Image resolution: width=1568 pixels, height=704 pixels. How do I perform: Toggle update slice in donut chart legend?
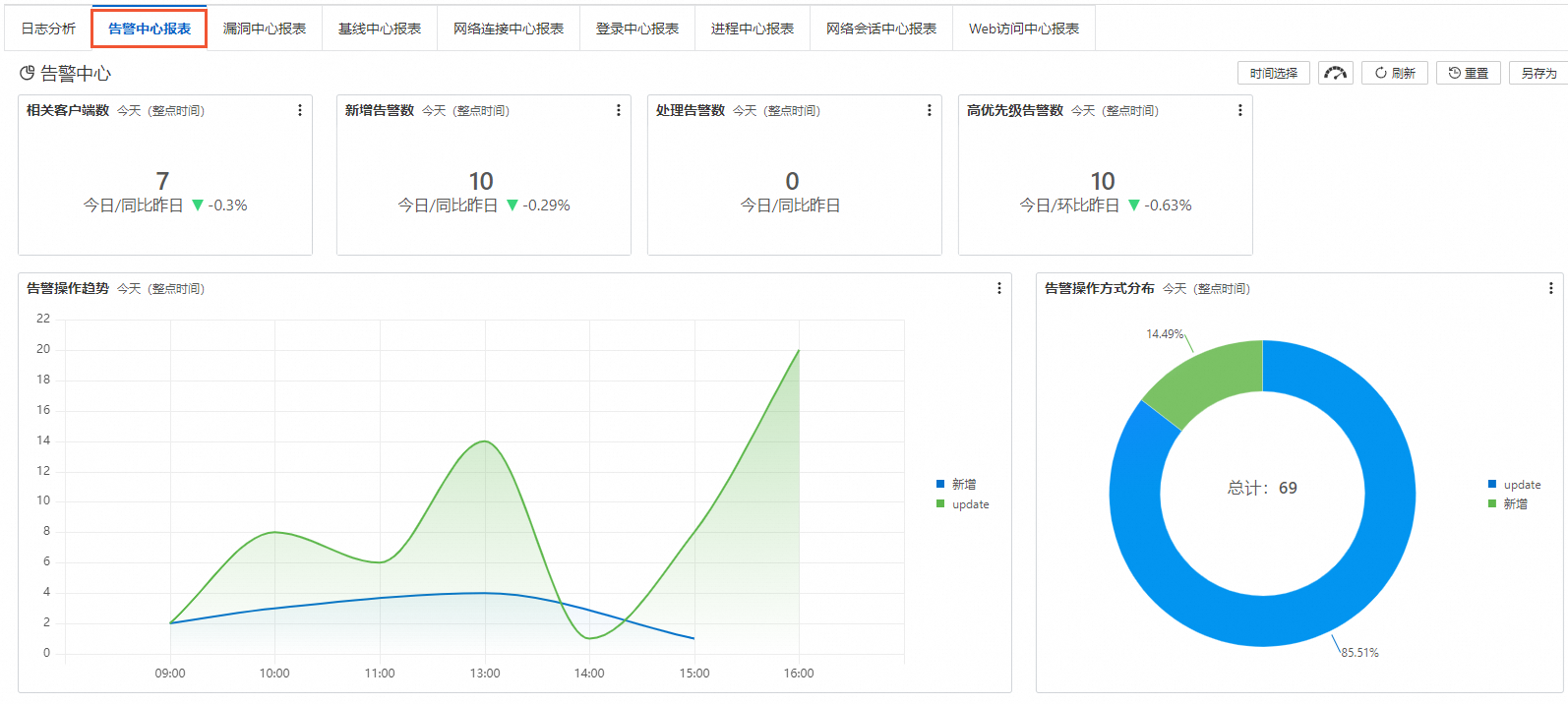pyautogui.click(x=1514, y=485)
